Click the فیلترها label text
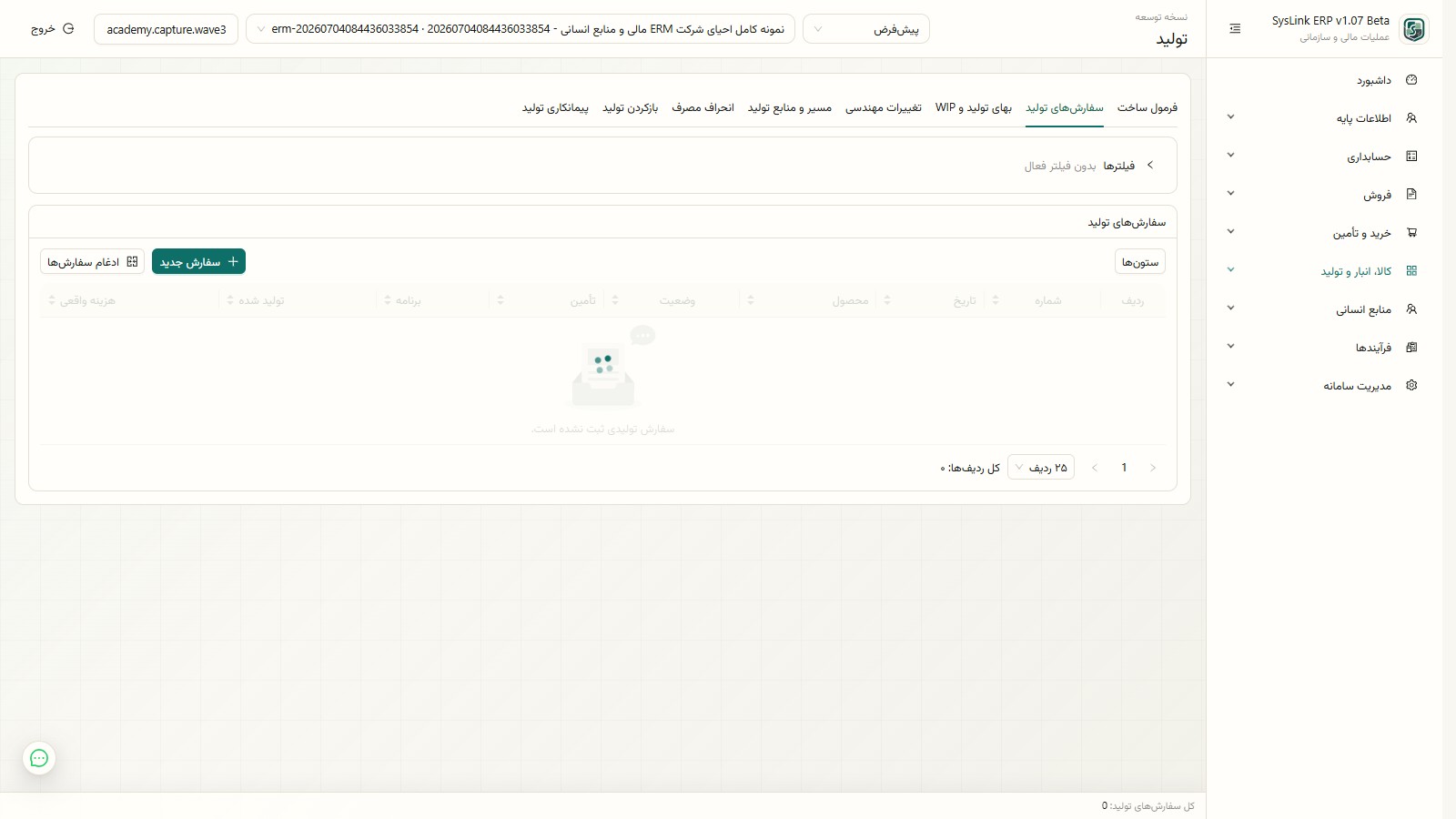Viewport: 1456px width, 819px height. click(1119, 166)
